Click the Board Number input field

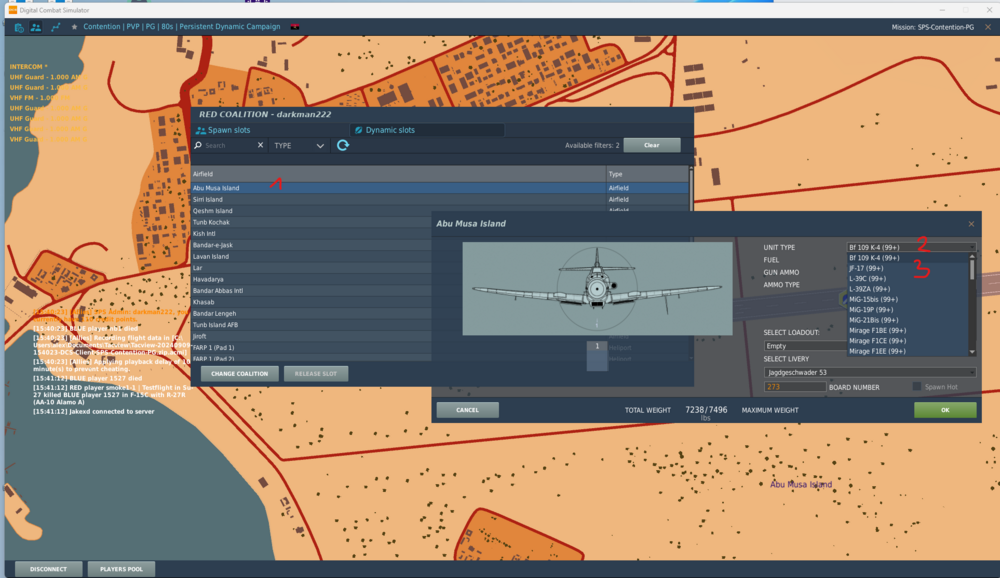point(794,387)
